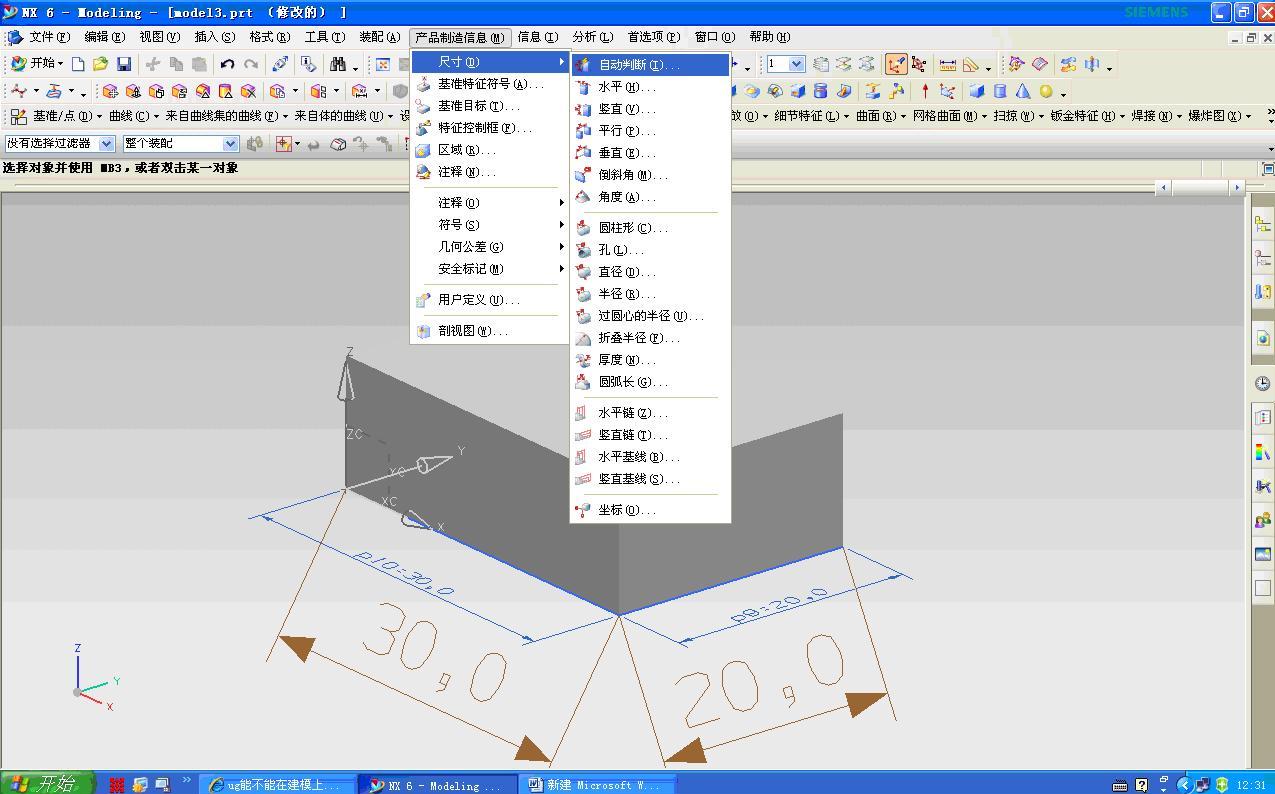
Task: Click the binoculars find icon
Action: coord(337,64)
